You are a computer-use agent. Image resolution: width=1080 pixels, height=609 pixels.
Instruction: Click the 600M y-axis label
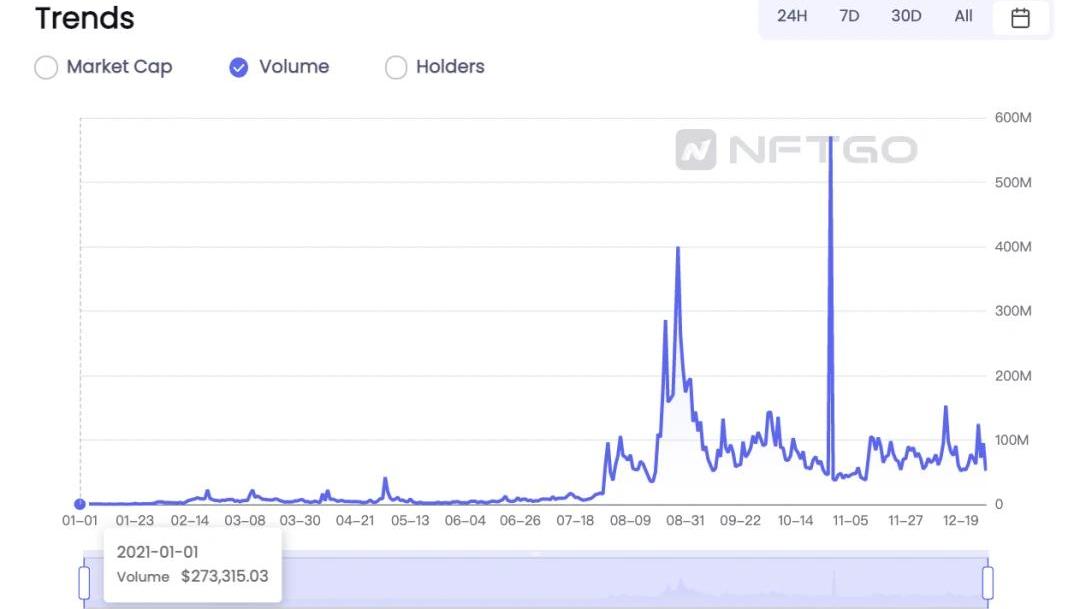1013,118
